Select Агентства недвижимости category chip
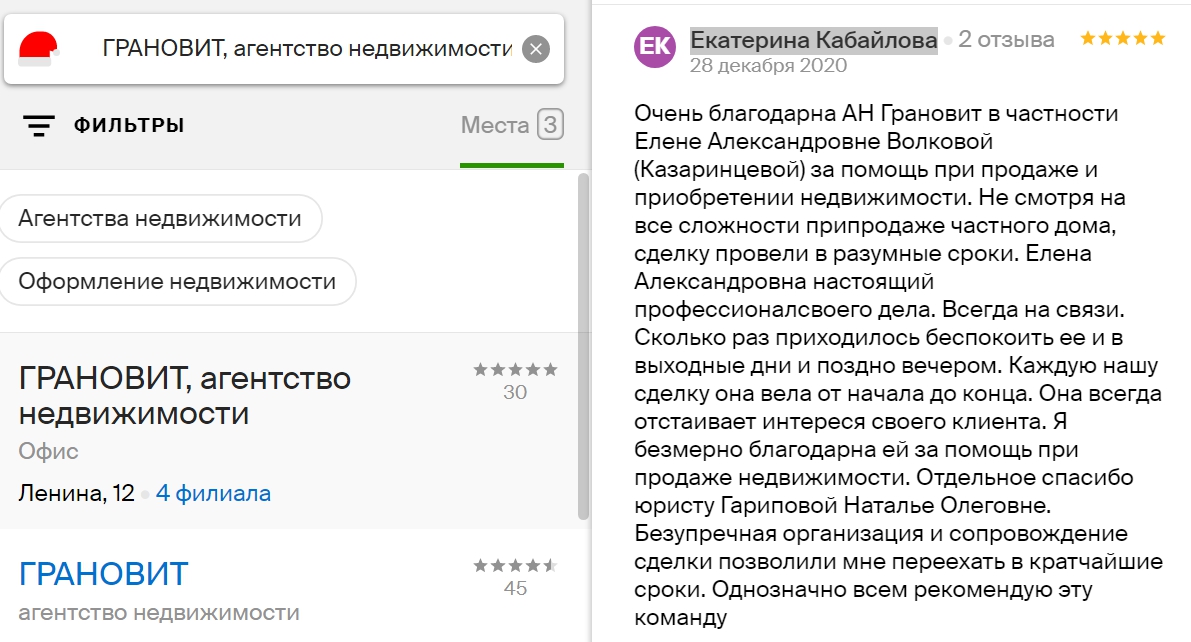 160,219
